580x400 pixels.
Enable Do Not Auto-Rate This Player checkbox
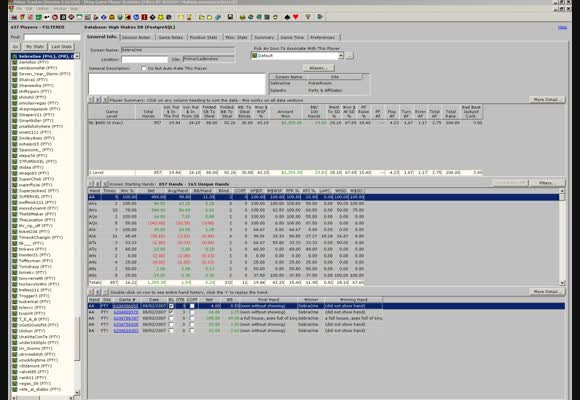pyautogui.click(x=144, y=68)
